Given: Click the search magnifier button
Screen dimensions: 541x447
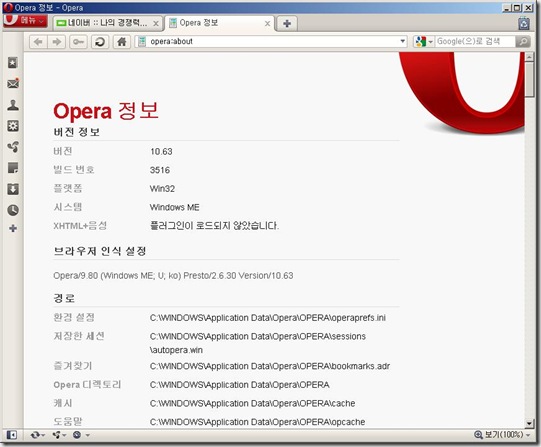Looking at the screenshot, I should (x=523, y=42).
